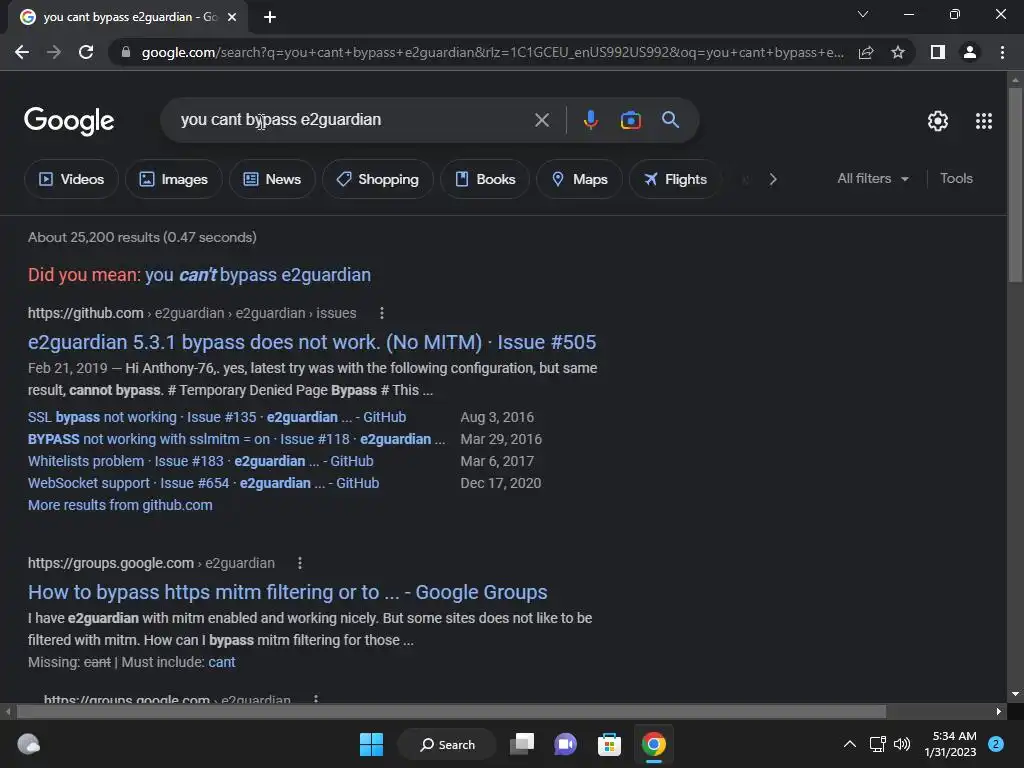This screenshot has width=1024, height=768.
Task: Reload the current page
Action: [86, 52]
